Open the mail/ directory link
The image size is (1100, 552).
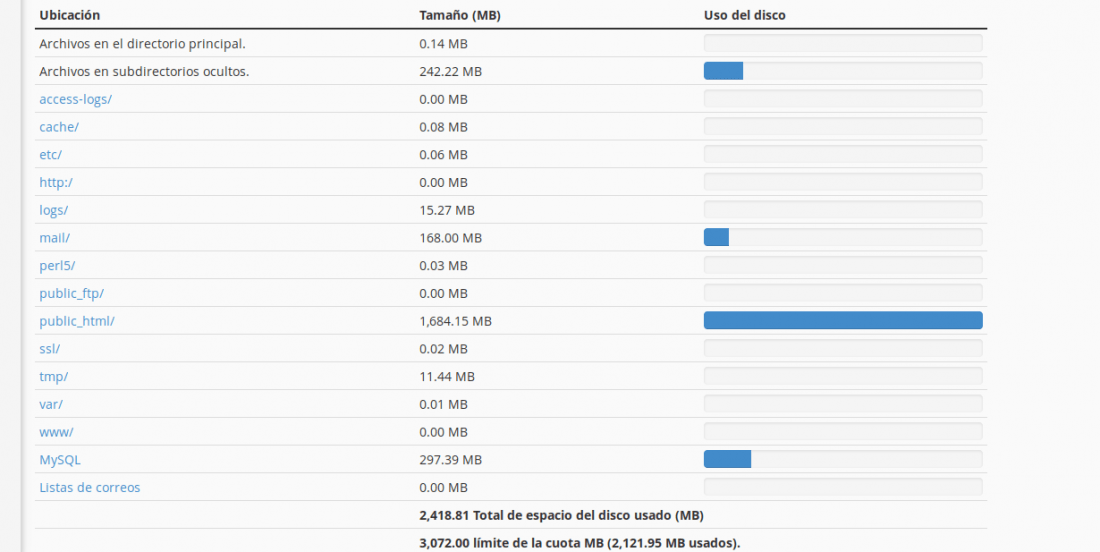click(55, 238)
